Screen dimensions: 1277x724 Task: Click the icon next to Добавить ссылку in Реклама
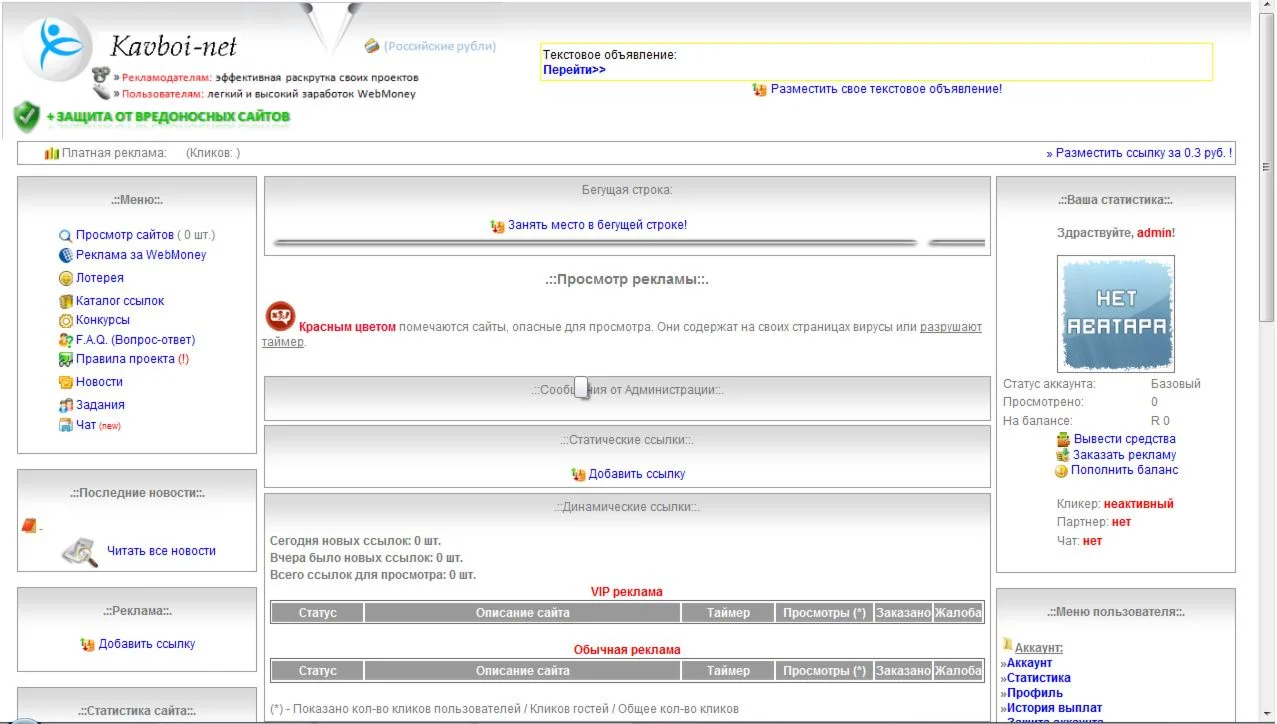(88, 645)
